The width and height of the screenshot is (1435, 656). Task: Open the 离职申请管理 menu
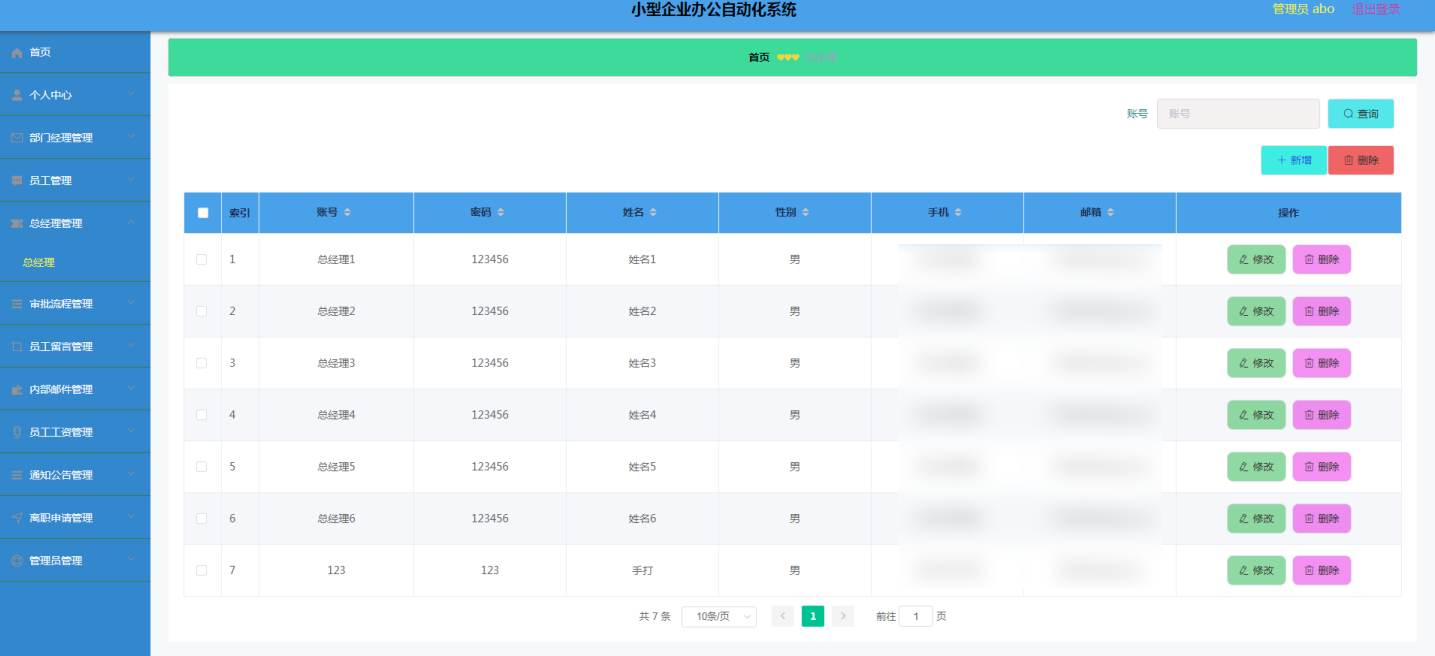coord(75,518)
